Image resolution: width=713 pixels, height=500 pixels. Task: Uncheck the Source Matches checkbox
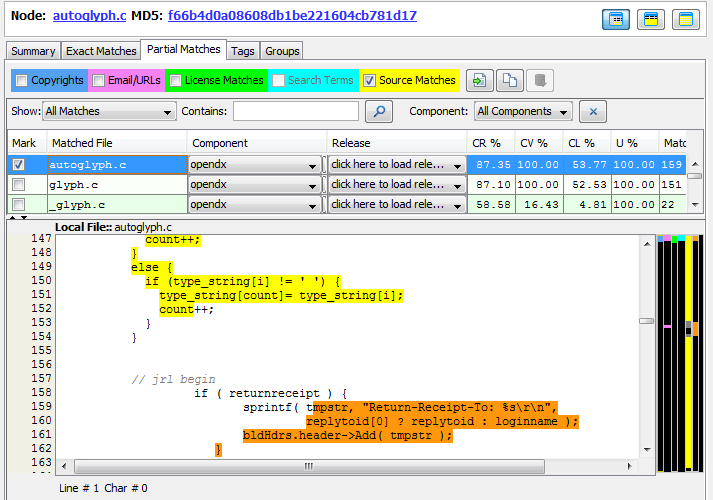click(369, 81)
